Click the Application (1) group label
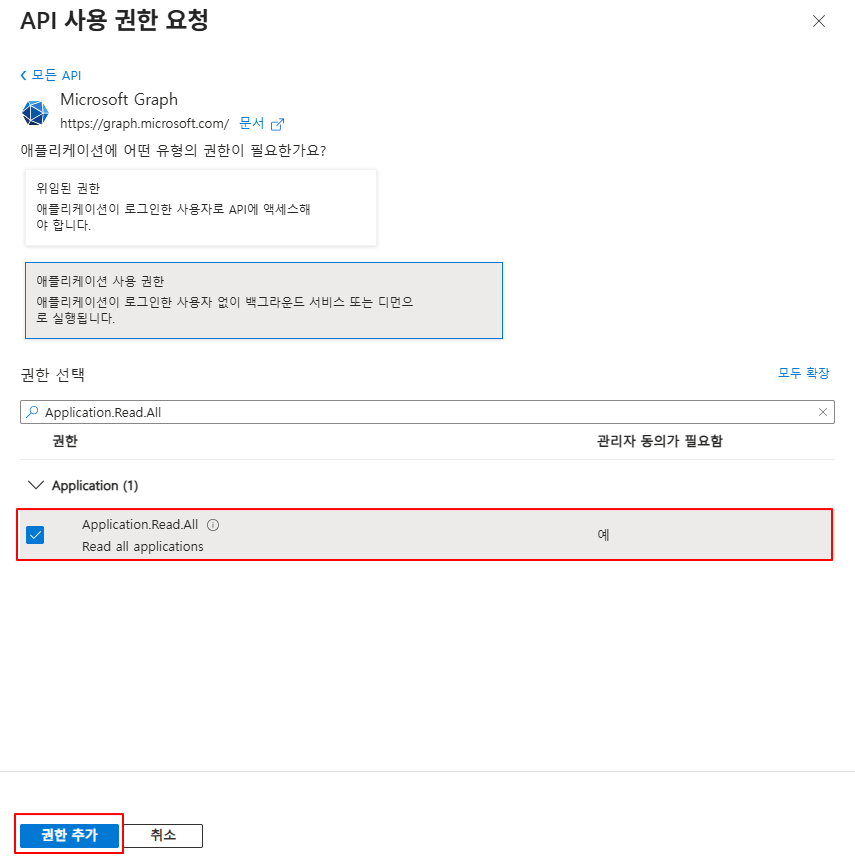The width and height of the screenshot is (855, 867). click(95, 485)
